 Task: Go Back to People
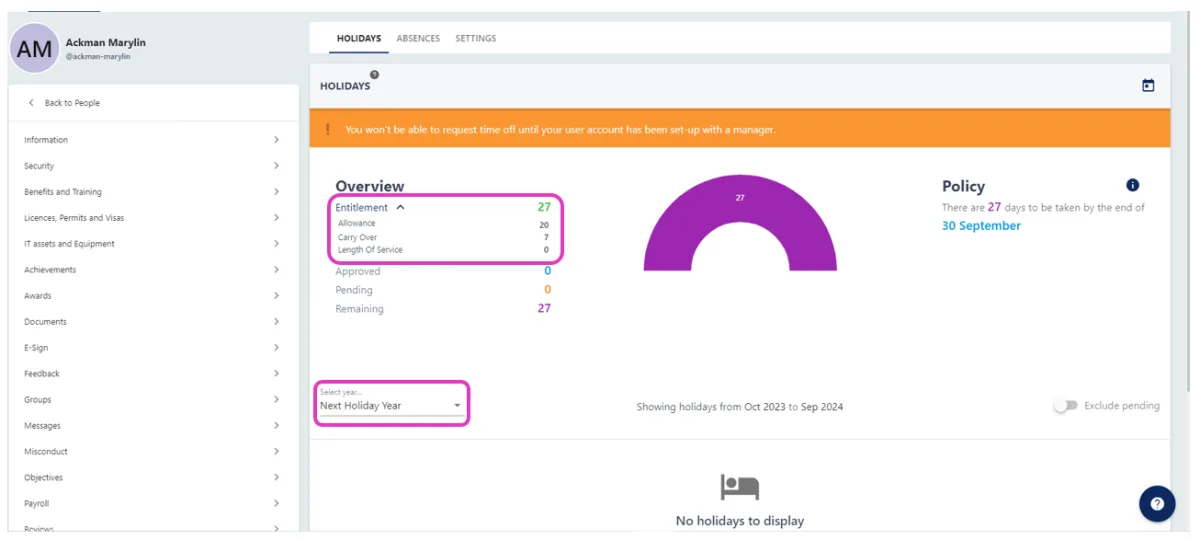pos(72,103)
